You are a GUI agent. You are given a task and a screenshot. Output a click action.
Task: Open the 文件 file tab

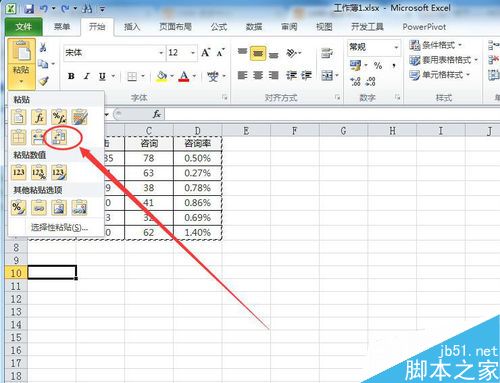[24, 27]
